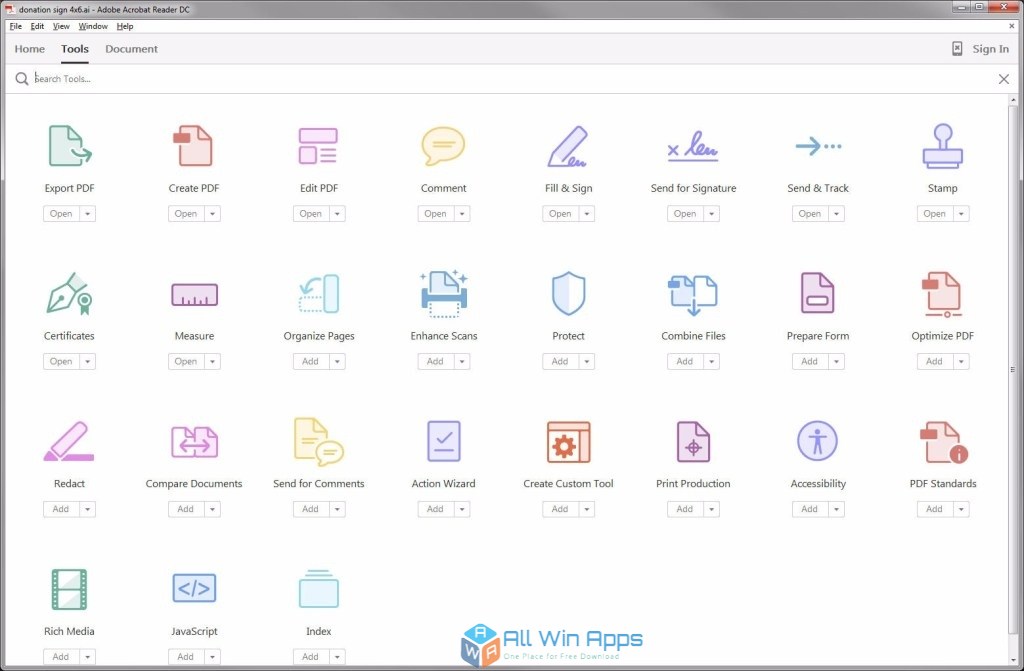Switch to the Document tab

pyautogui.click(x=131, y=49)
